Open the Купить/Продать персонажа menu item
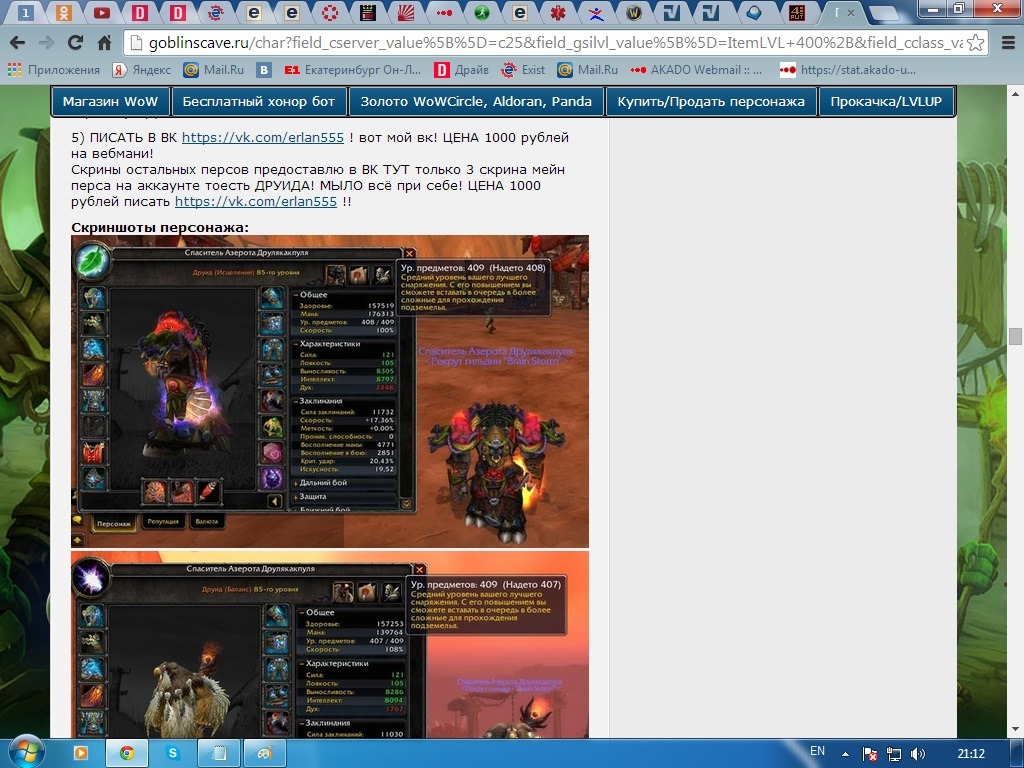 coord(711,102)
